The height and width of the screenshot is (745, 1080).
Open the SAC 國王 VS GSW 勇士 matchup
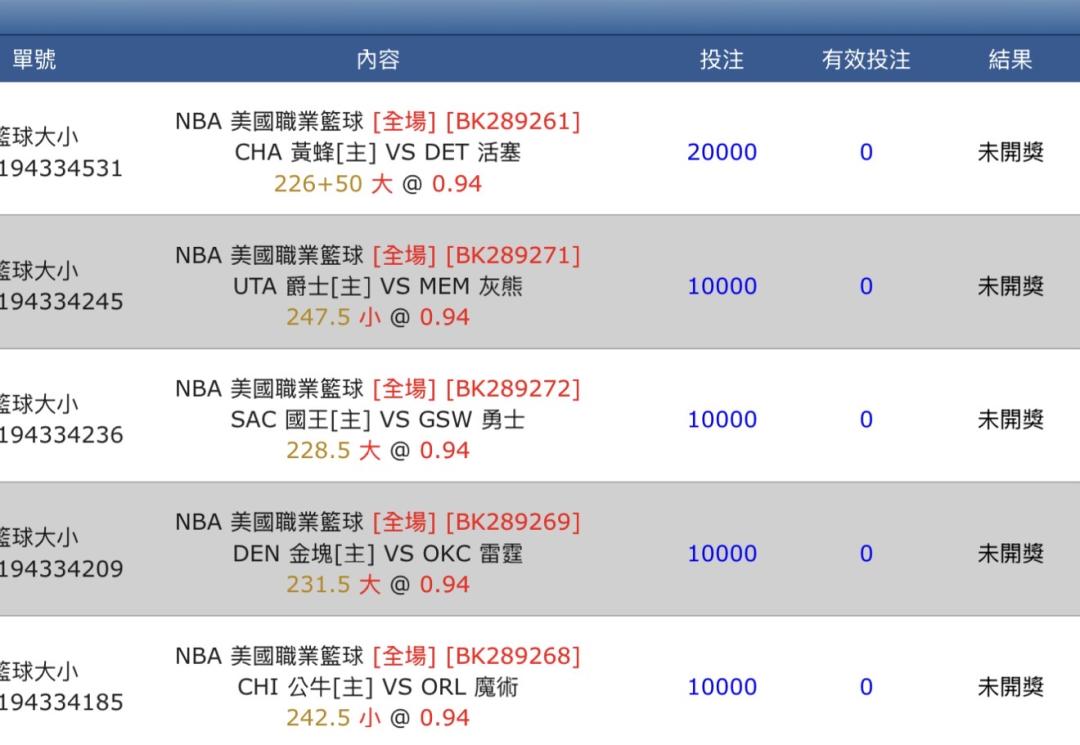click(x=377, y=420)
